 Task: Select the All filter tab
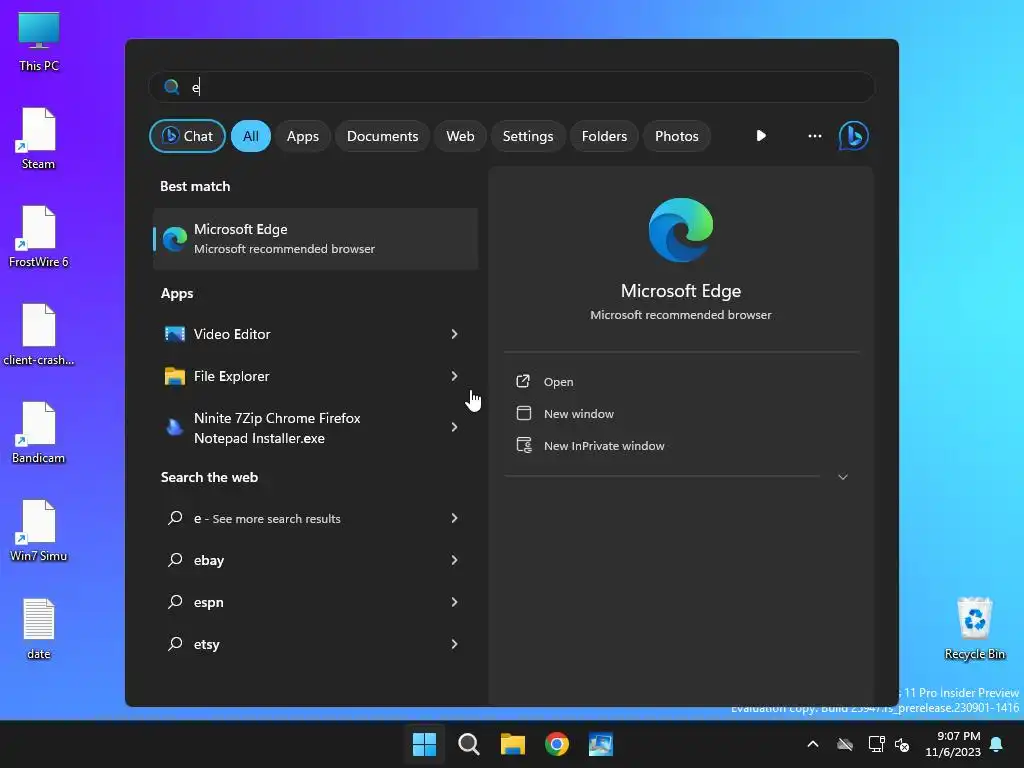251,136
